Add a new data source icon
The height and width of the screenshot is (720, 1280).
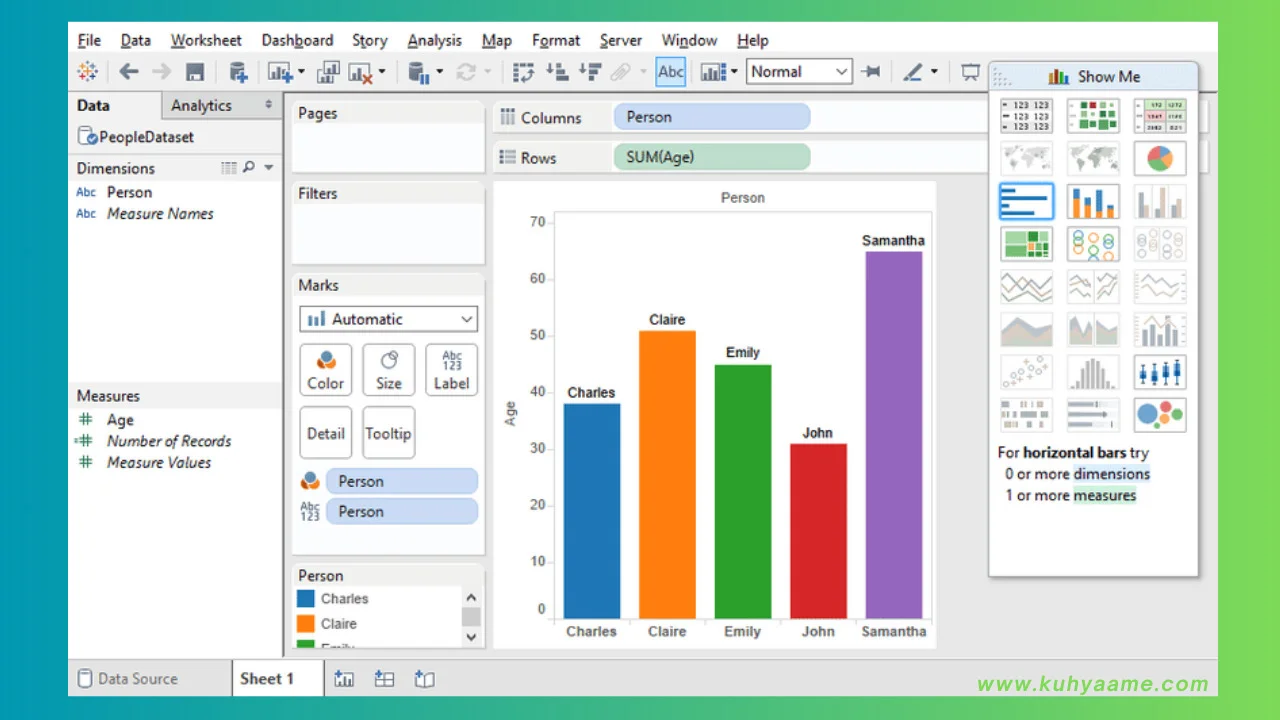click(238, 72)
